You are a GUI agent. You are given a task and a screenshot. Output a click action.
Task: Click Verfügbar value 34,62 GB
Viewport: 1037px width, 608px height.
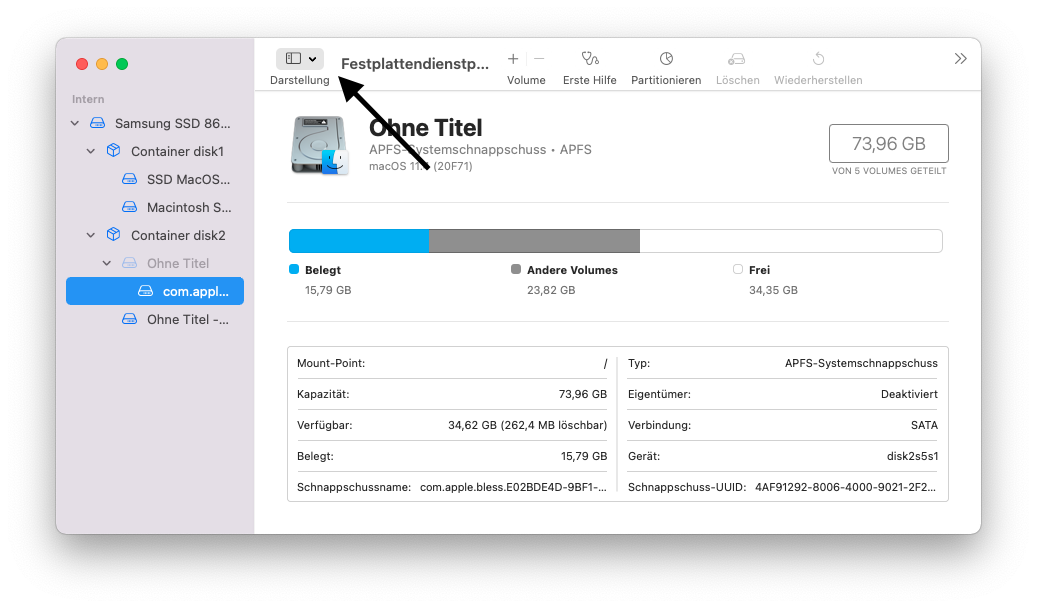tap(528, 425)
